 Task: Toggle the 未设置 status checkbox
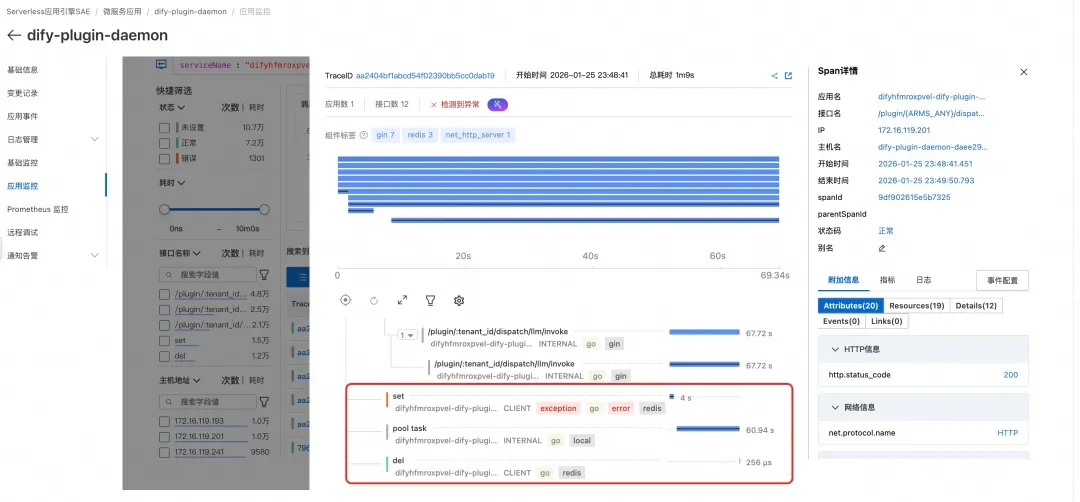click(x=164, y=127)
